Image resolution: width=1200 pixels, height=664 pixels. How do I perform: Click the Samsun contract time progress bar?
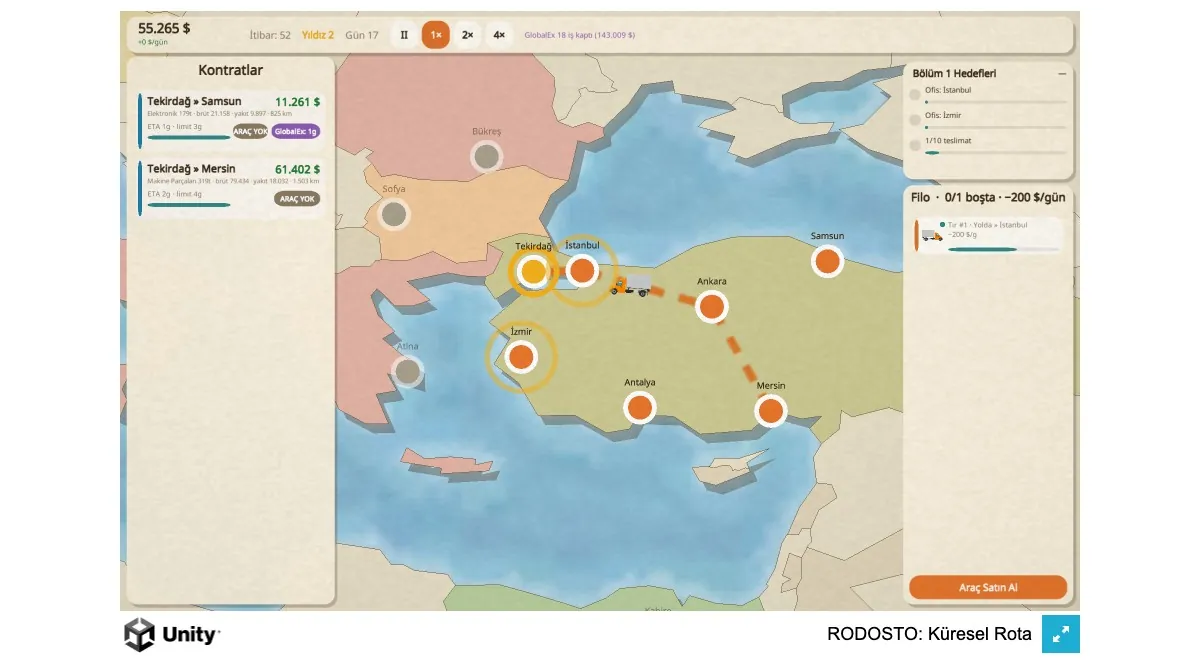188,137
